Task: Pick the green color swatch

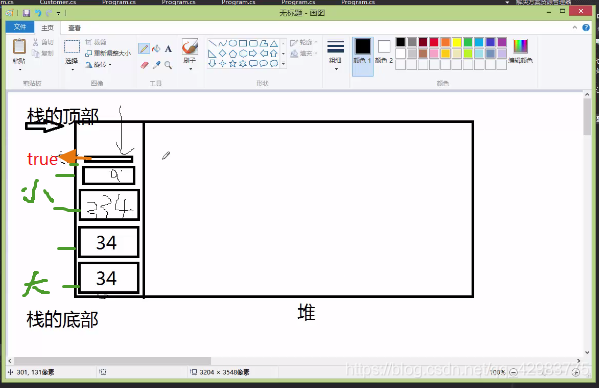Action: coord(468,42)
